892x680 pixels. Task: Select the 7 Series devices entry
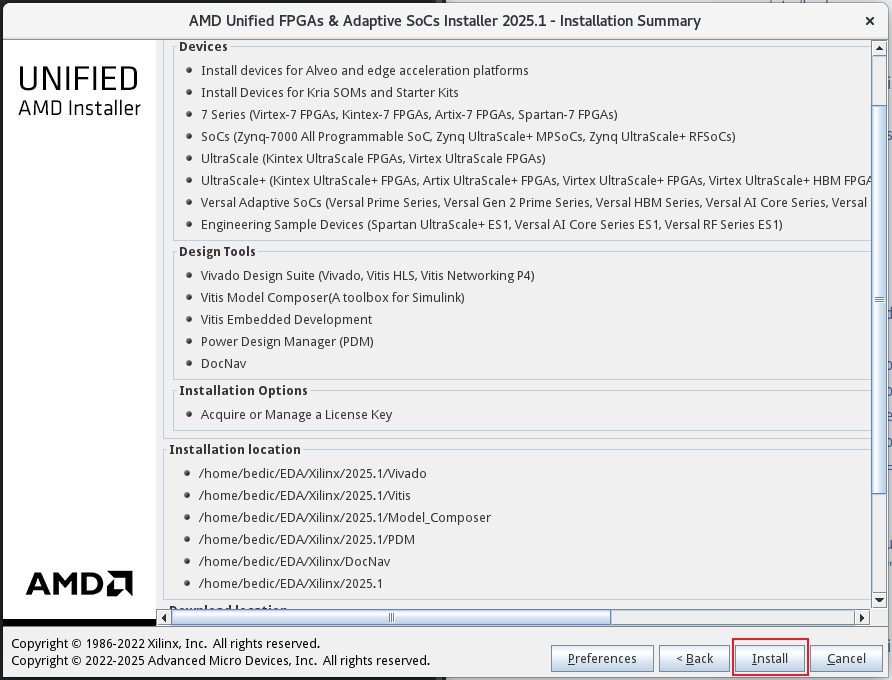point(408,114)
